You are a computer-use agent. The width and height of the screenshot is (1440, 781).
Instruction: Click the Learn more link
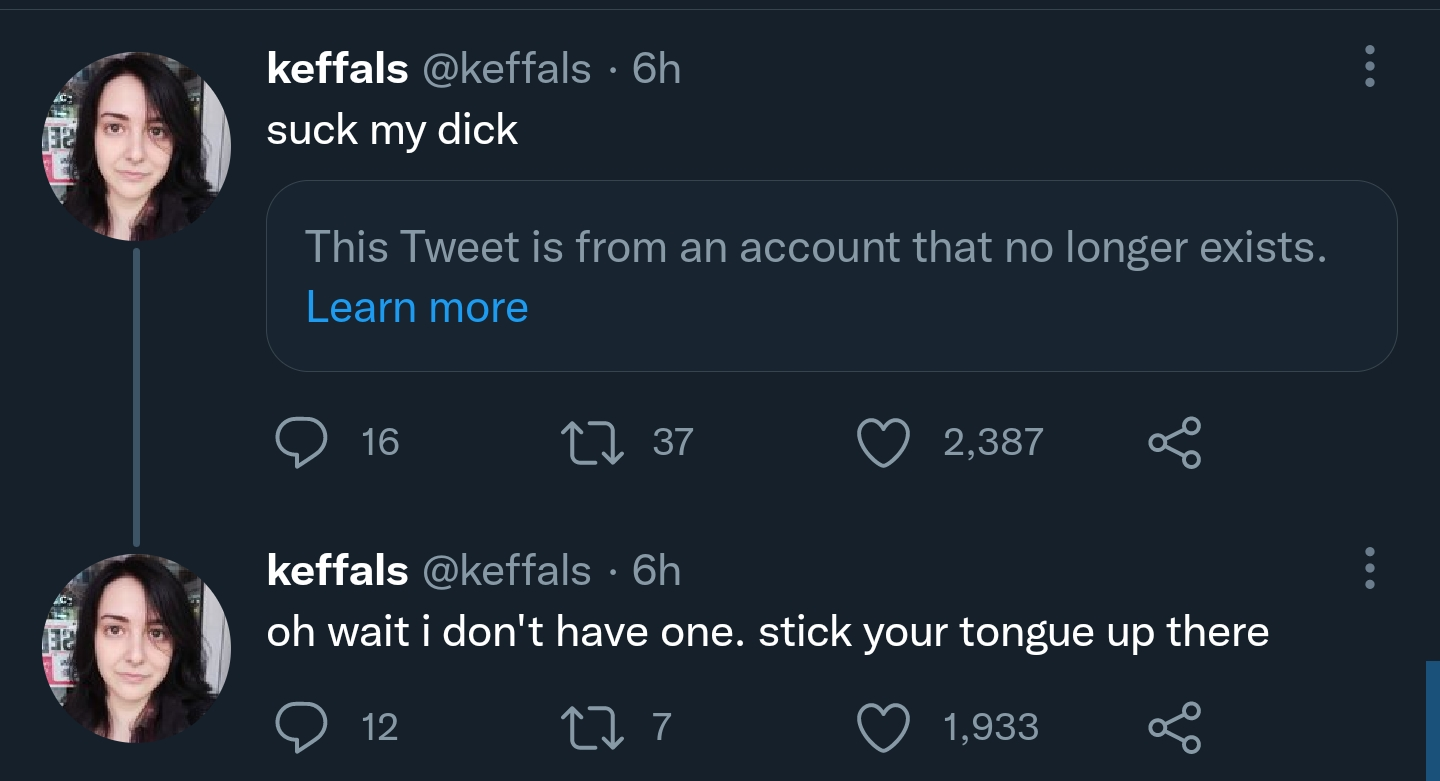417,307
